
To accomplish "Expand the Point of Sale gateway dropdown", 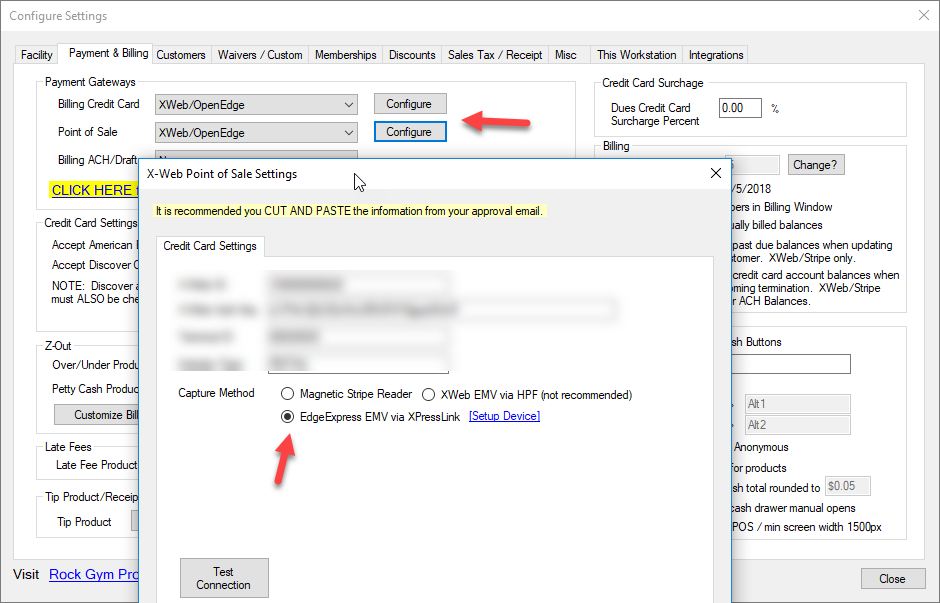I will pyautogui.click(x=256, y=132).
